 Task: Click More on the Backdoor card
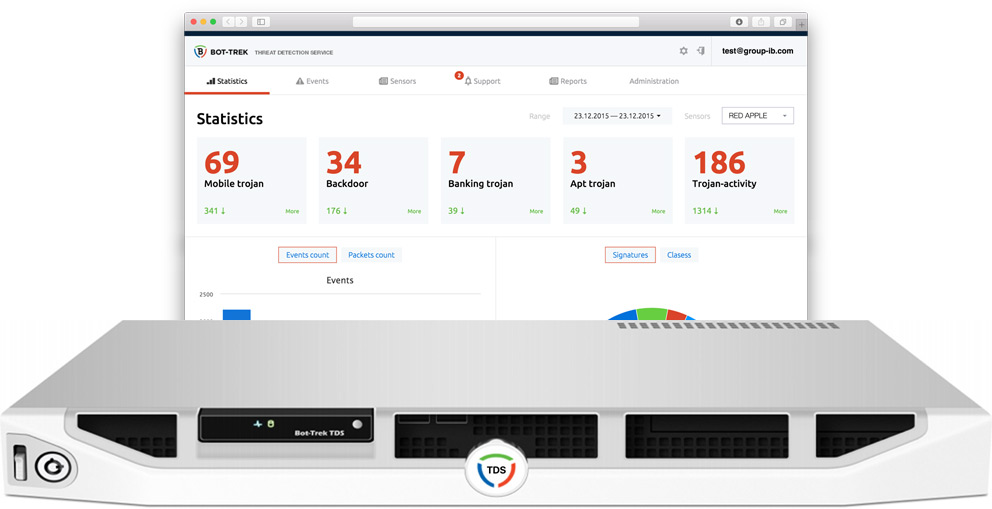click(x=414, y=211)
